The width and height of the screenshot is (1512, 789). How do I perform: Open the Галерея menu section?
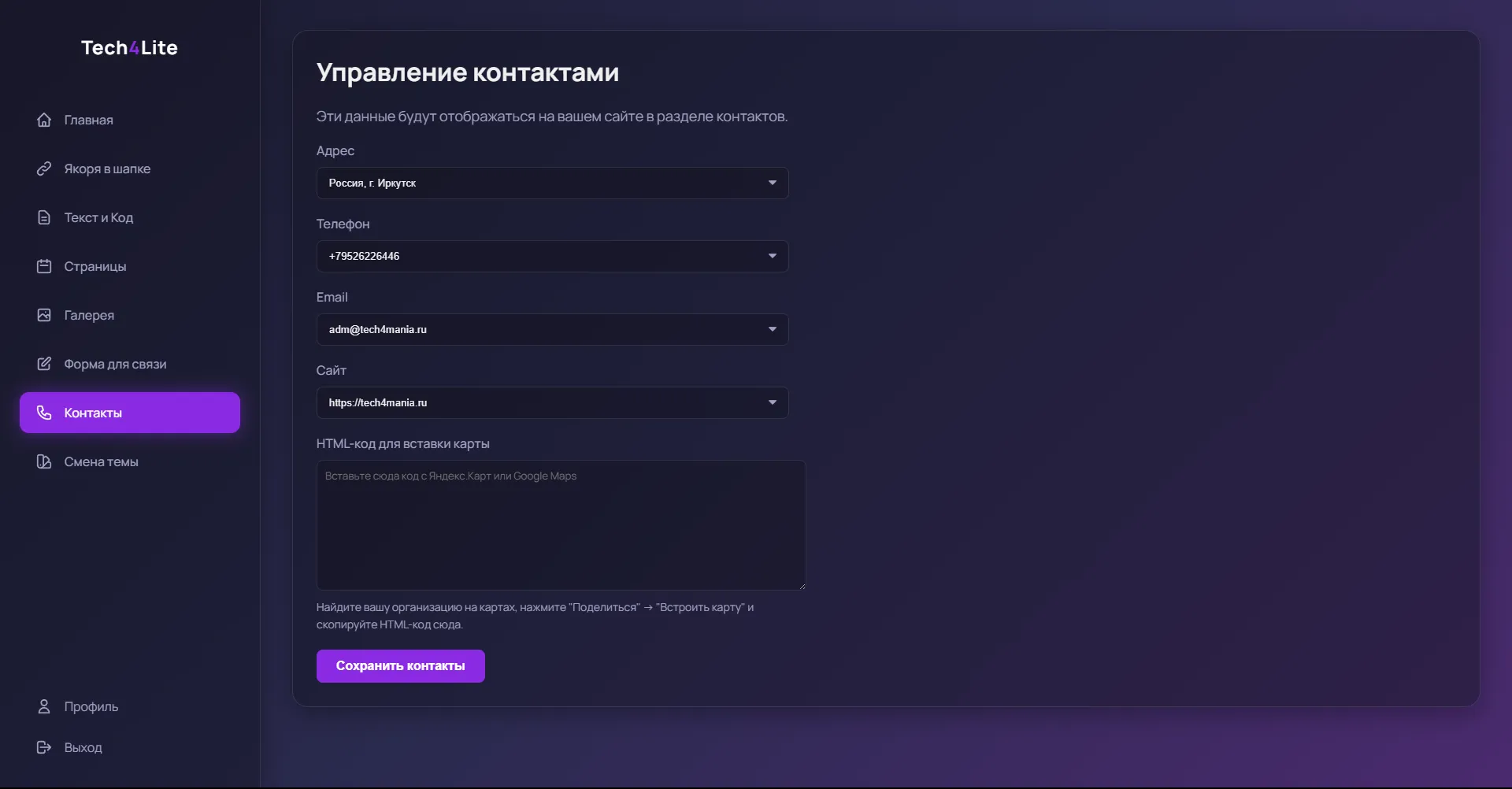(x=89, y=315)
